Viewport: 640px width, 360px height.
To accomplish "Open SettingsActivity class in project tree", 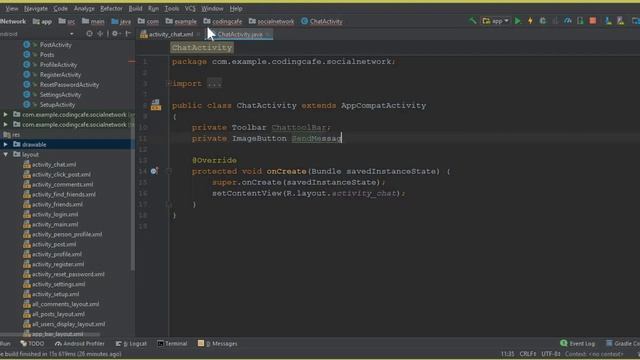I will [x=60, y=95].
